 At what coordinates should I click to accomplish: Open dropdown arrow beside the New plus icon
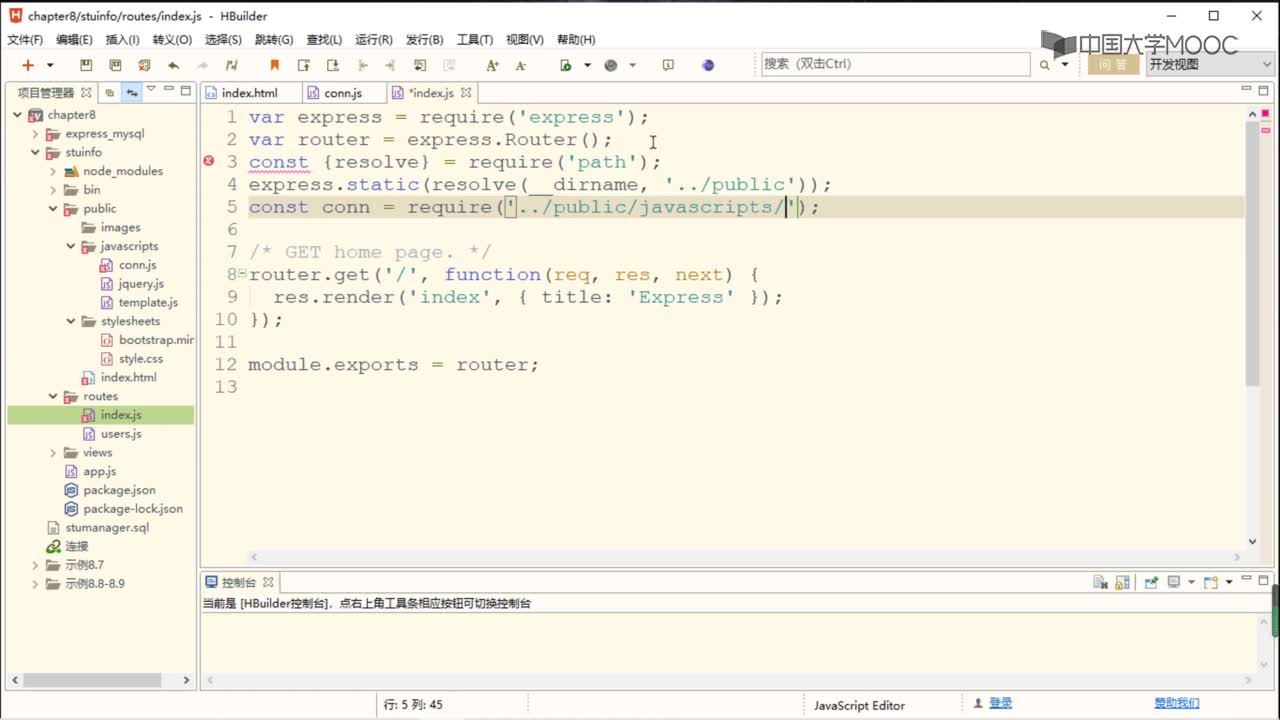tap(50, 66)
